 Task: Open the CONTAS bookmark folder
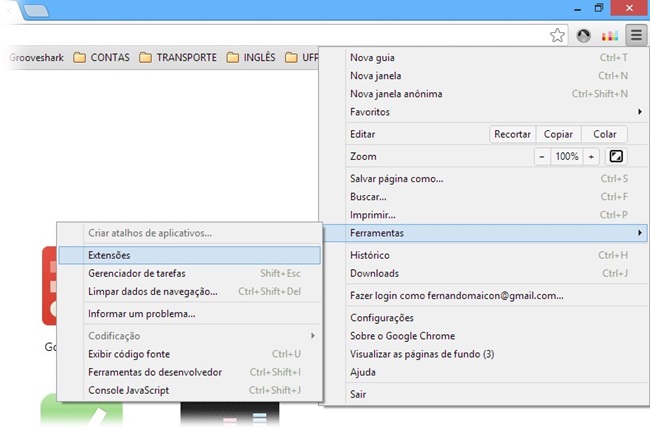(102, 57)
